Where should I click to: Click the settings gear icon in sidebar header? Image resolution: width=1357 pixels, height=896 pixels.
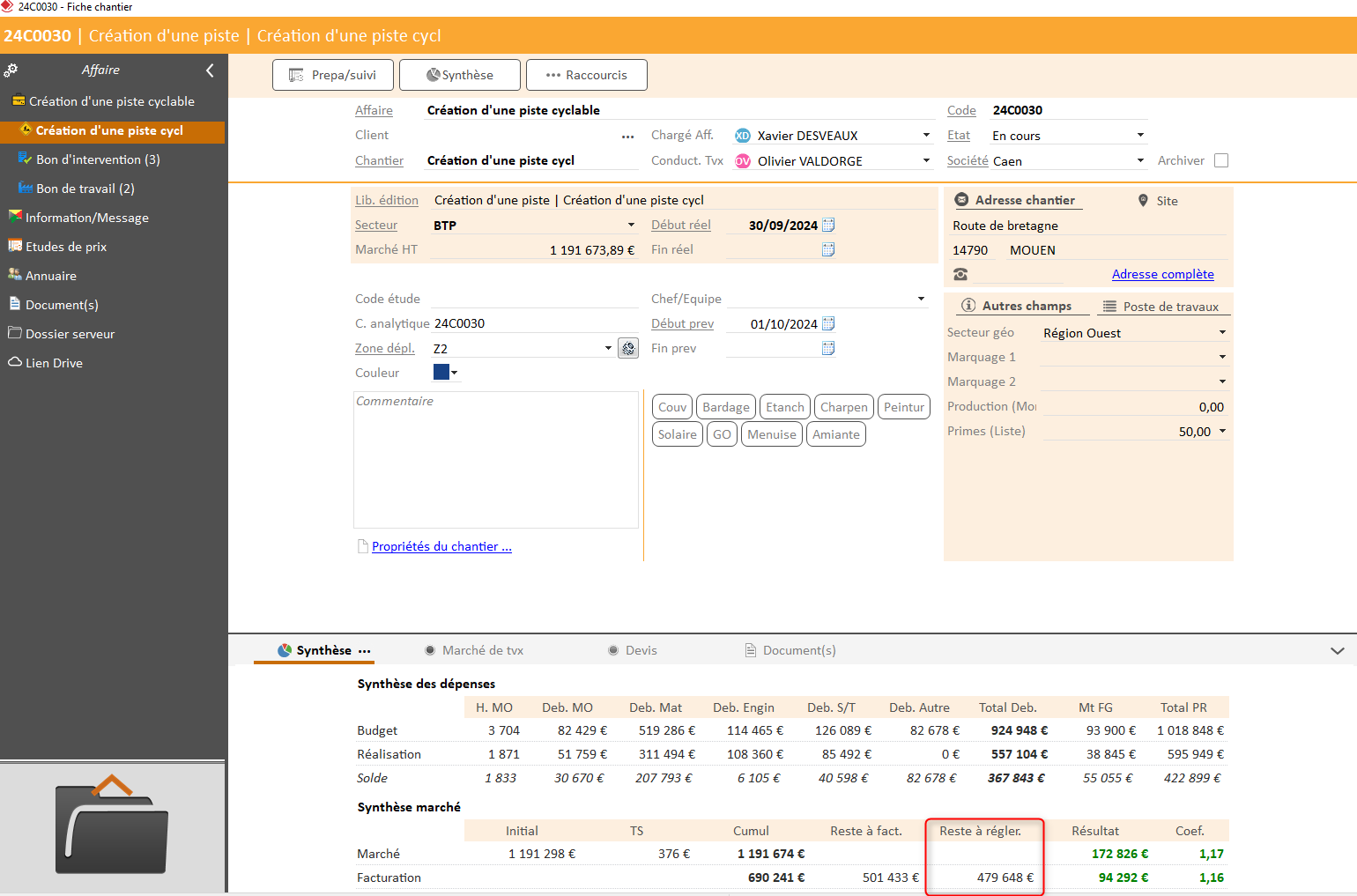point(11,70)
